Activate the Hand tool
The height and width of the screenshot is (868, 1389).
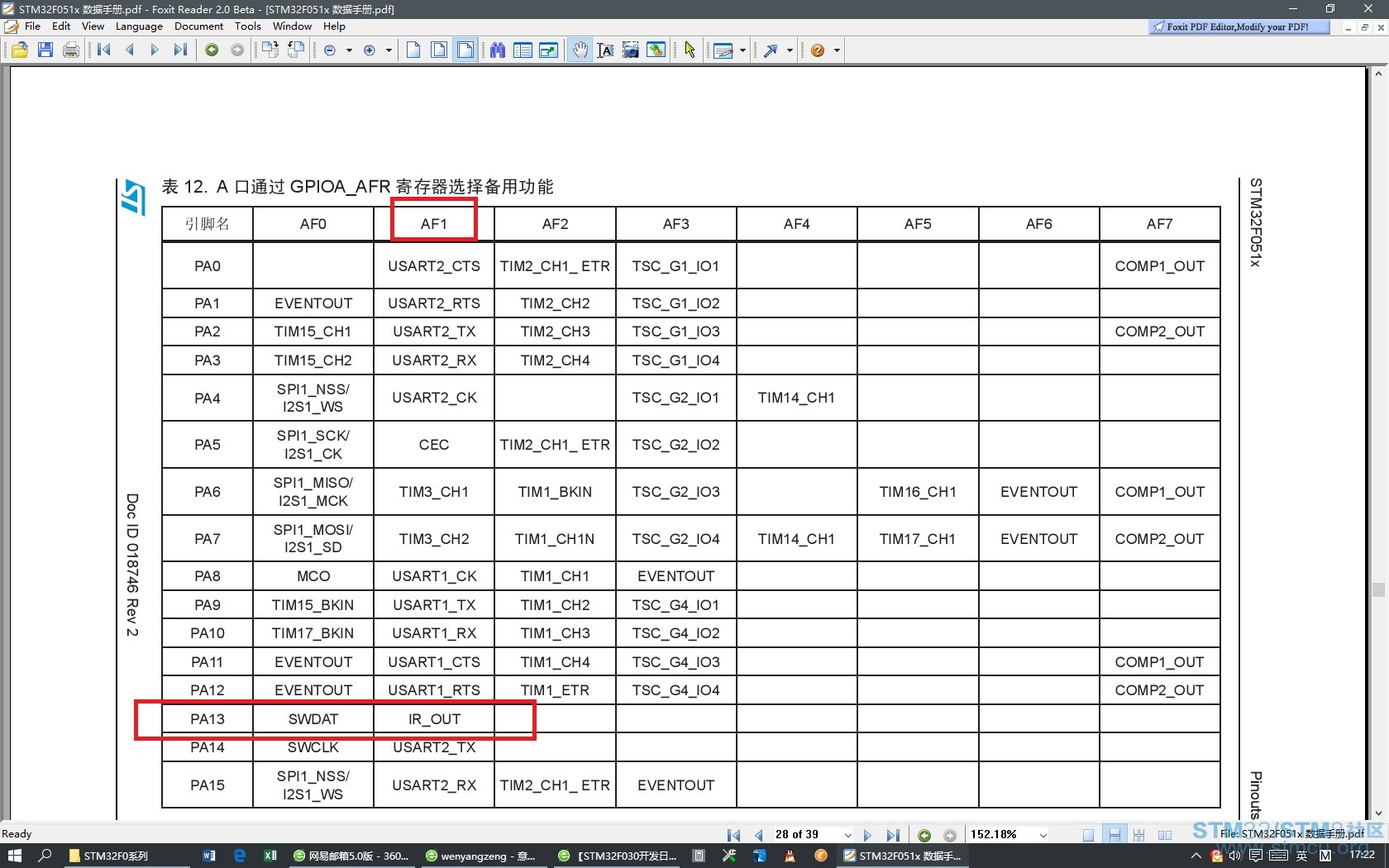click(x=580, y=50)
